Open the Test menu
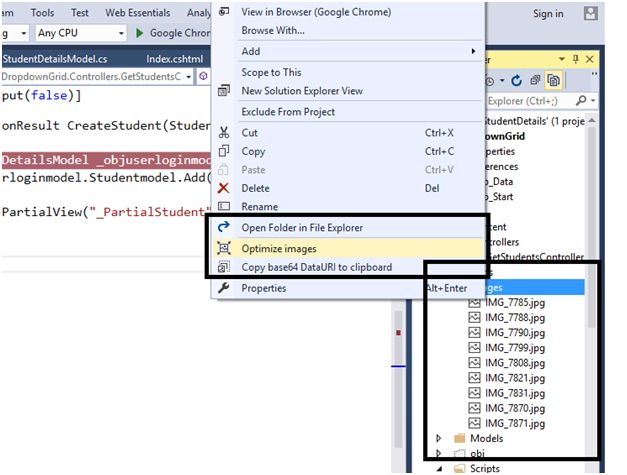 80,13
